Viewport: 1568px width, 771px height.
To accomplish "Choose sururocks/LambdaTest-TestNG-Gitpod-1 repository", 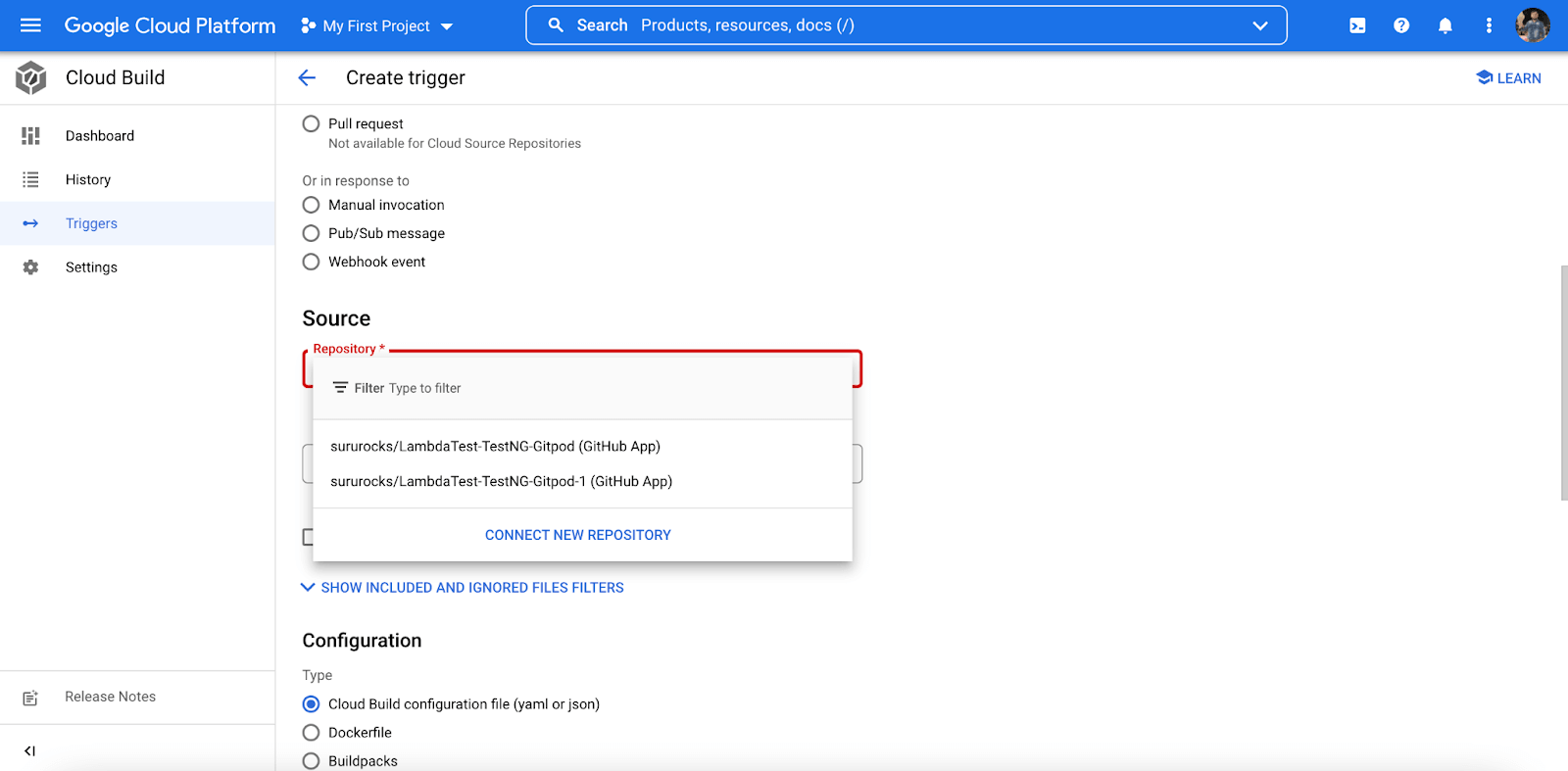I will [582, 481].
